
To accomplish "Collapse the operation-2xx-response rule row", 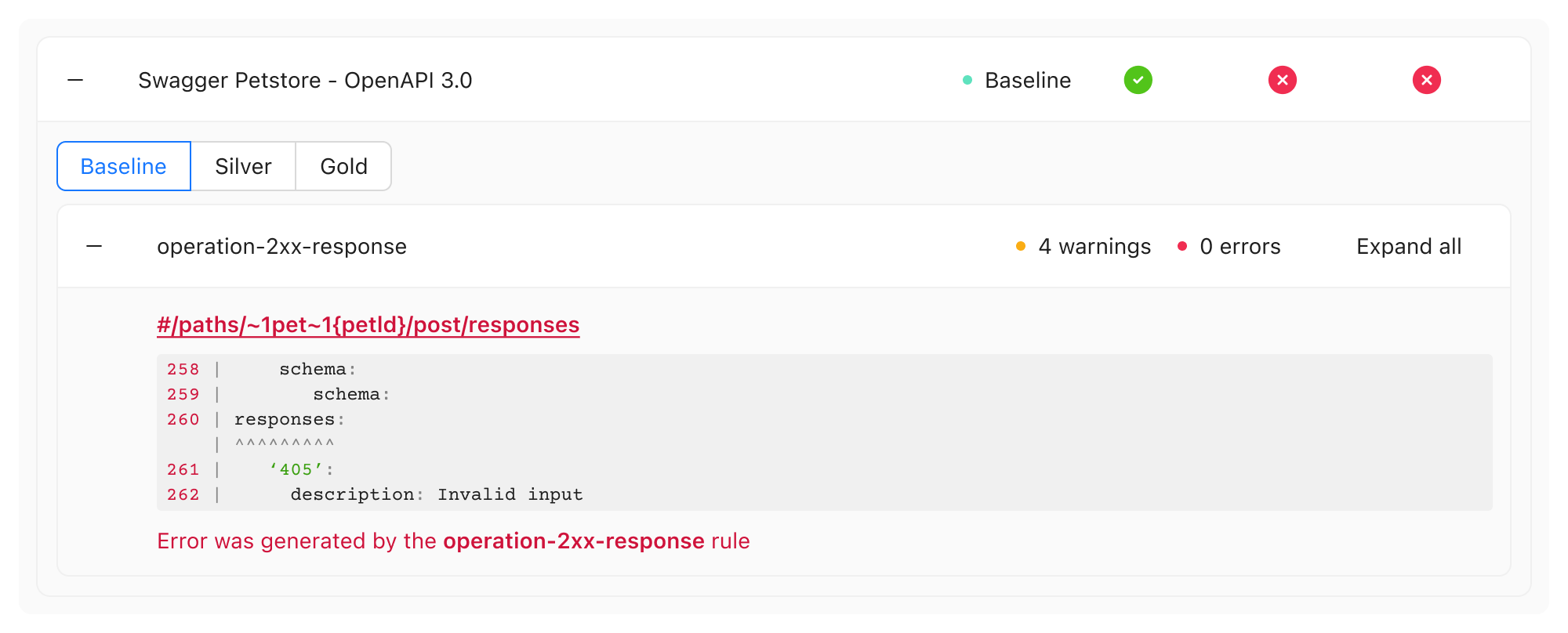I will (94, 246).
